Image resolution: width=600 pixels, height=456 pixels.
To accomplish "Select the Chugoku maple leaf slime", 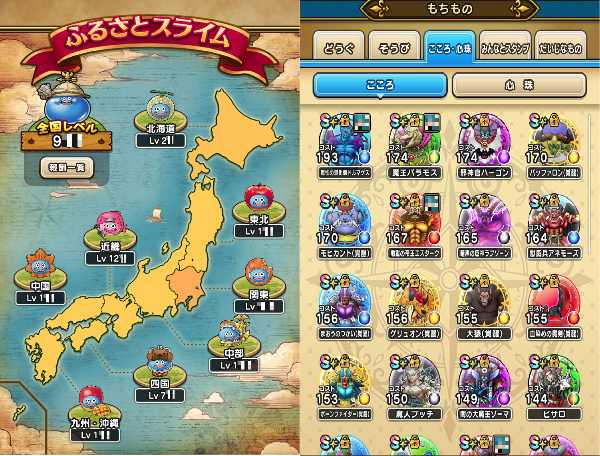I will 40,263.
